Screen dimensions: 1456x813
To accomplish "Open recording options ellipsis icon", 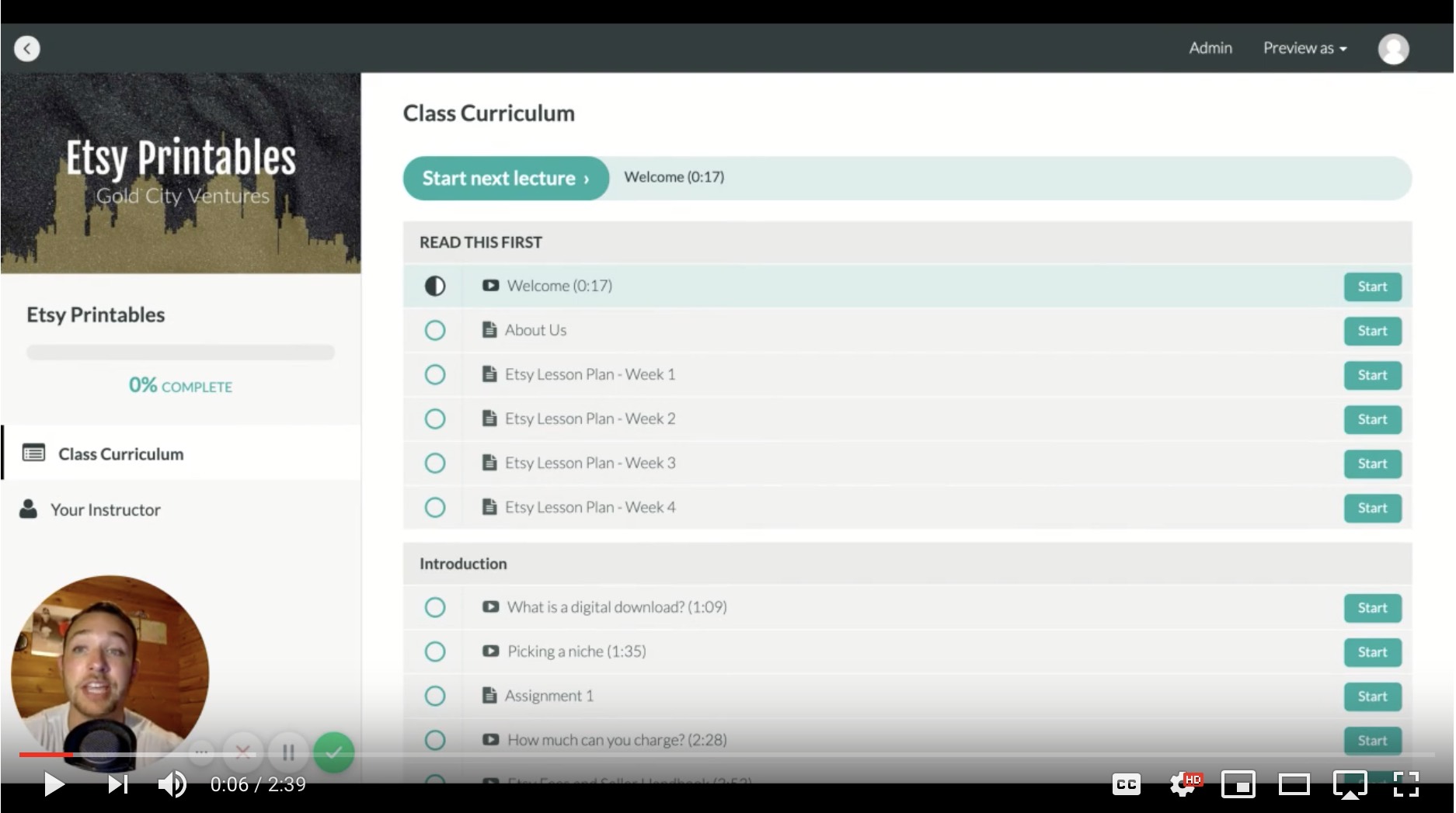I will [200, 751].
